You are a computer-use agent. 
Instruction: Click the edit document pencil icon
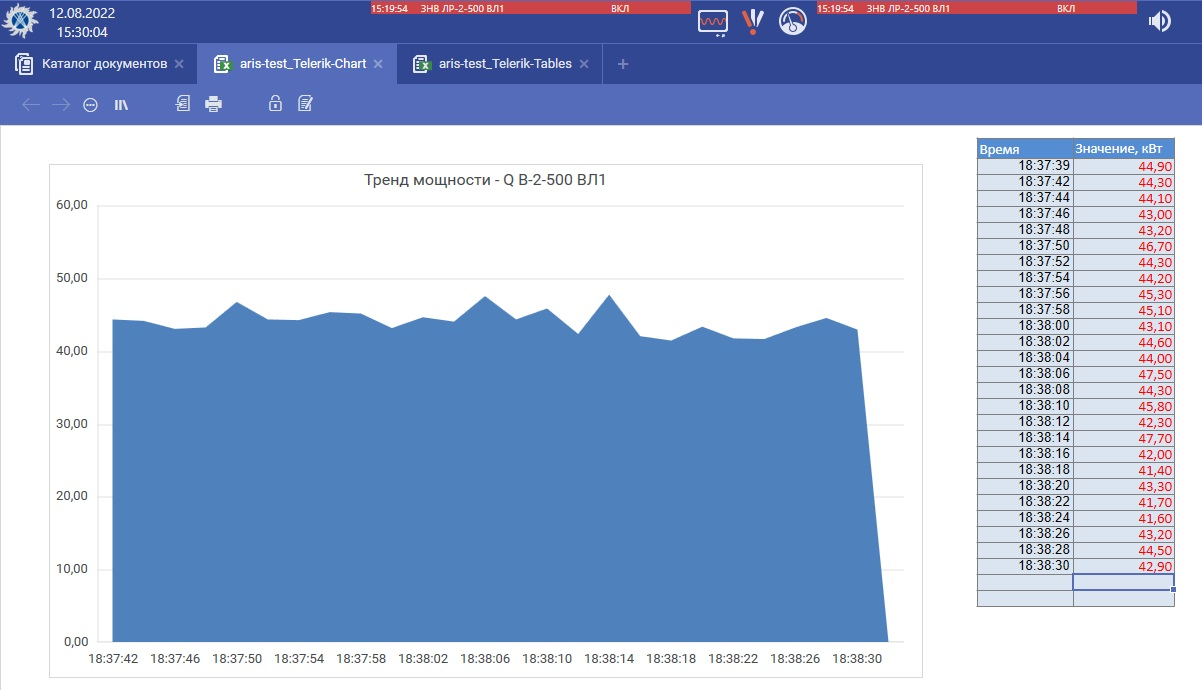pos(306,103)
